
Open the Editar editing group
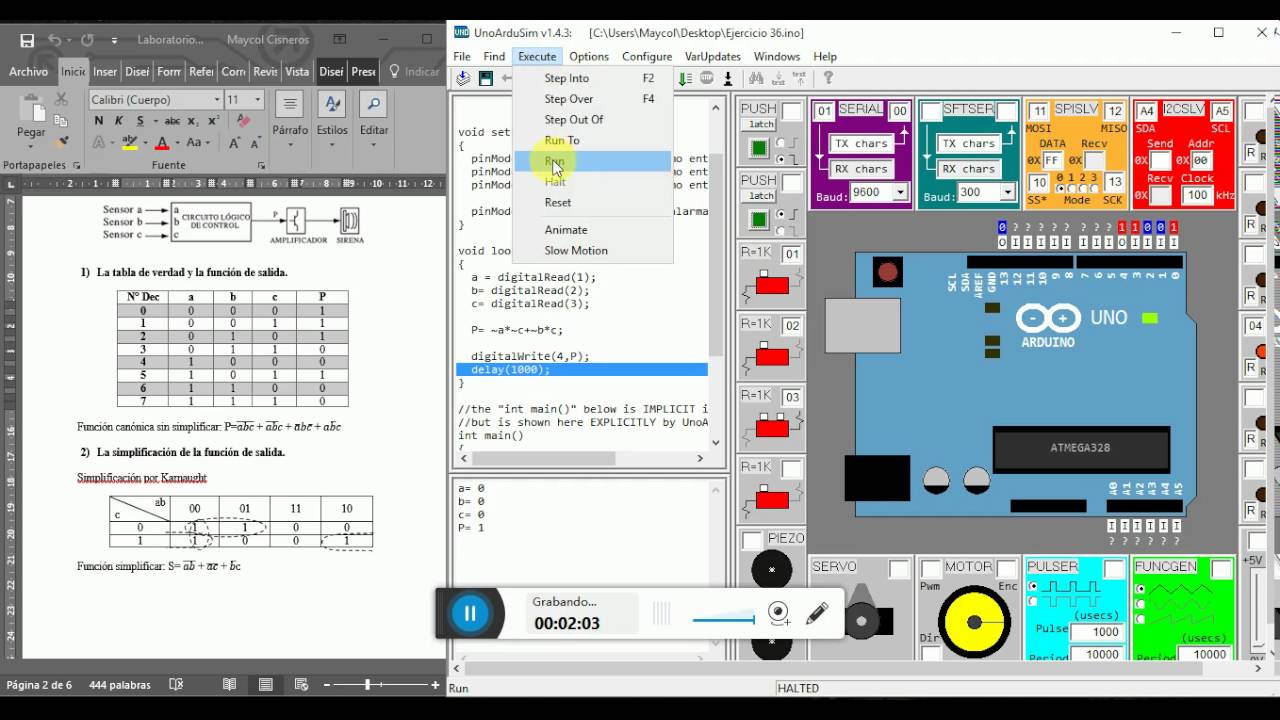[x=374, y=117]
